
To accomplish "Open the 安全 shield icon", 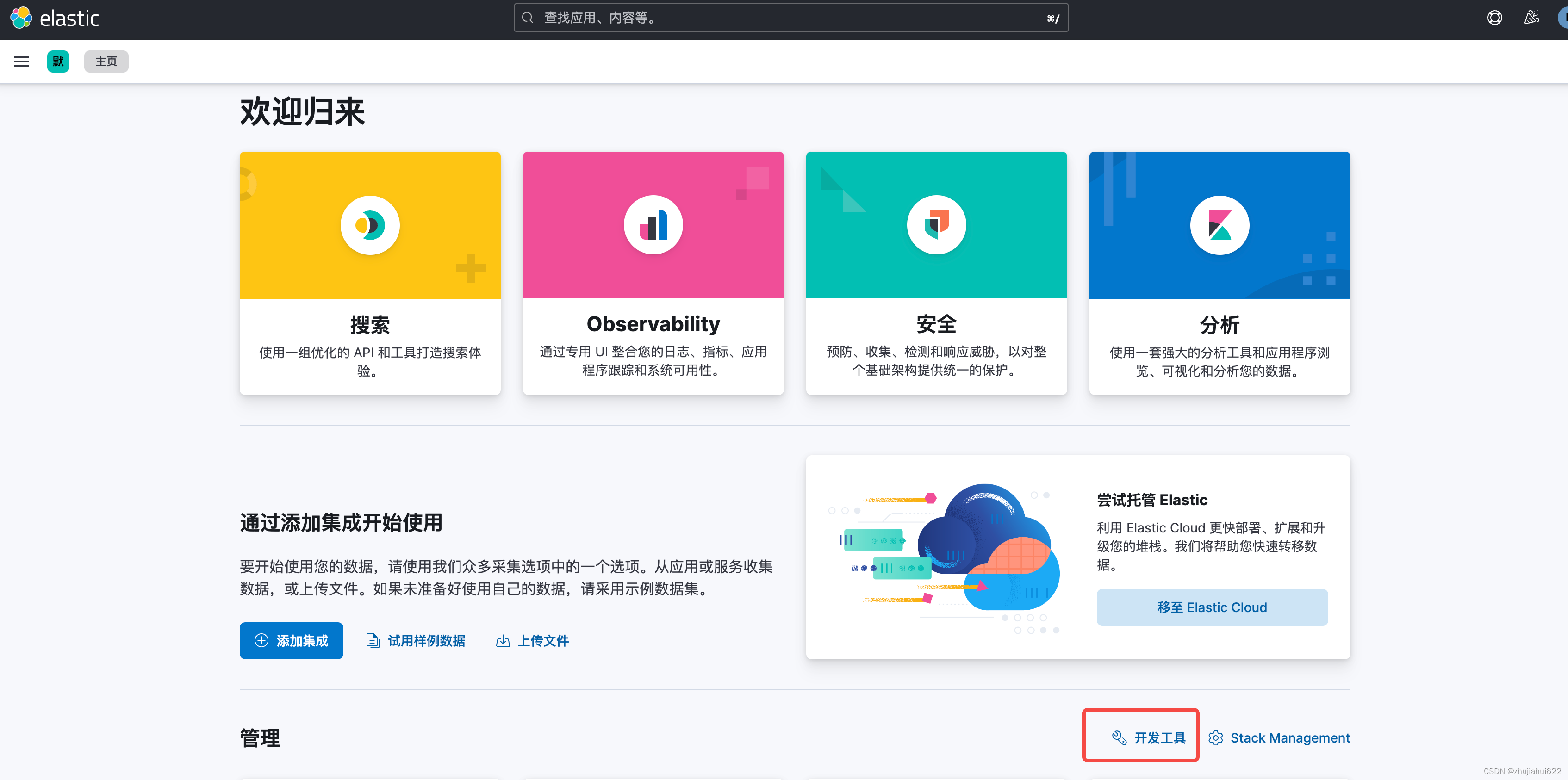I will point(936,225).
